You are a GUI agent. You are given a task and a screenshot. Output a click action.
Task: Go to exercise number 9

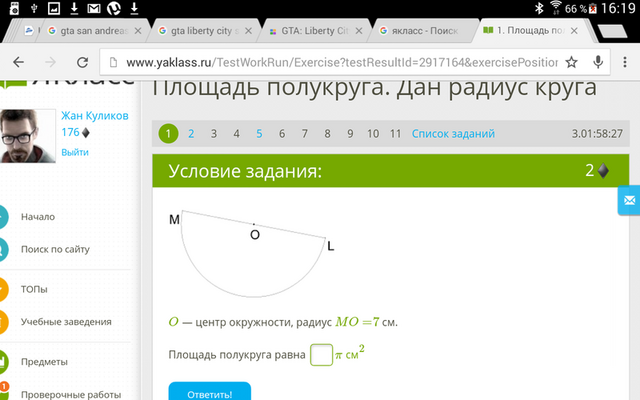pyautogui.click(x=350, y=134)
